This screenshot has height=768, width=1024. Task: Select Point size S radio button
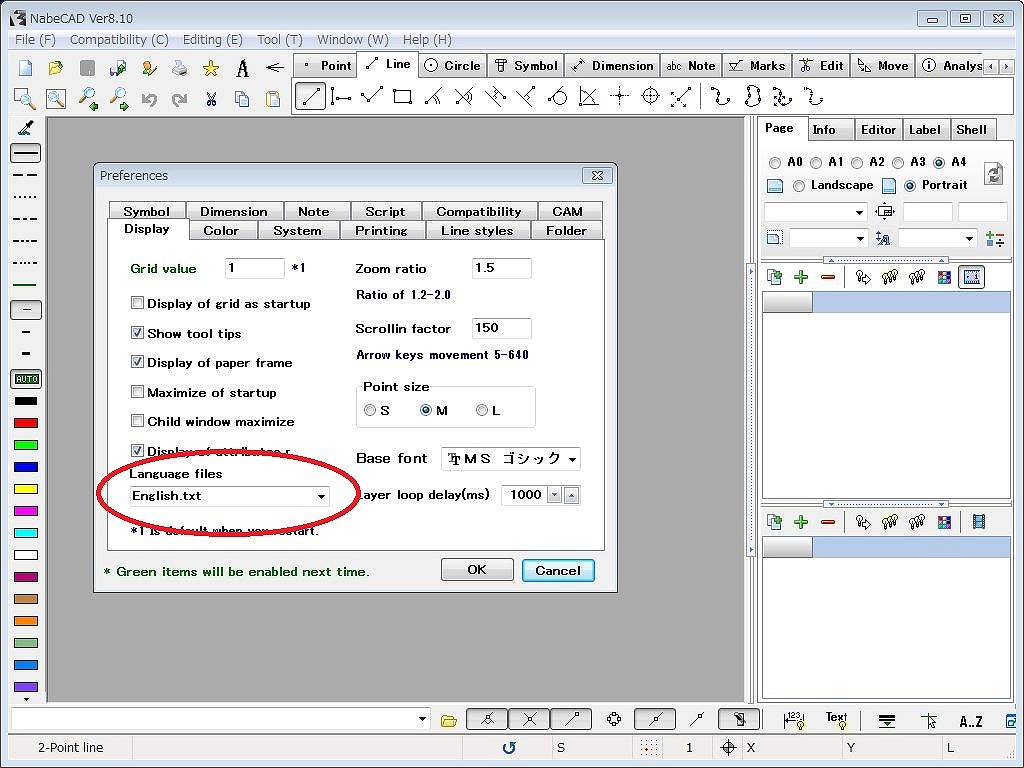(370, 410)
